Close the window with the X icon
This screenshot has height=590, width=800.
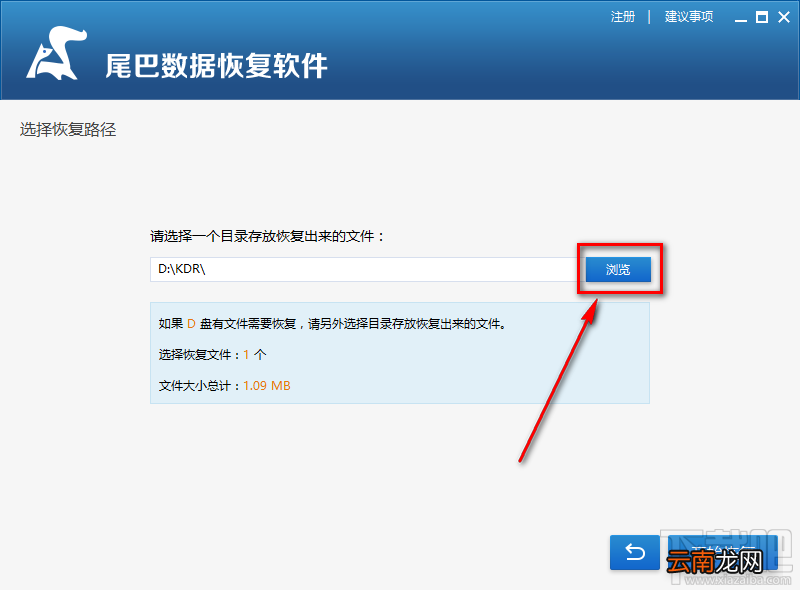point(784,17)
